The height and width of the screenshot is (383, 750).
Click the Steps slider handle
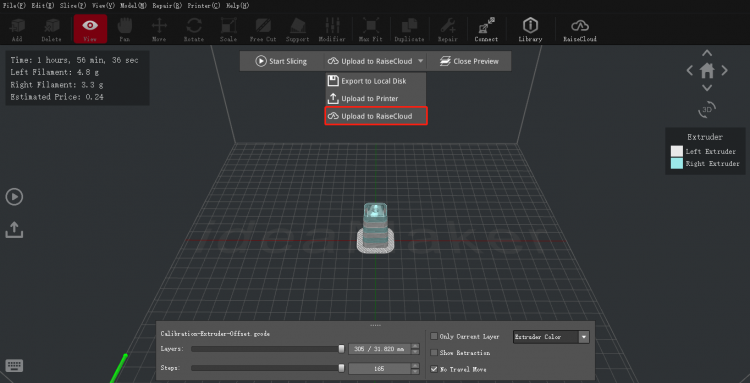341,368
